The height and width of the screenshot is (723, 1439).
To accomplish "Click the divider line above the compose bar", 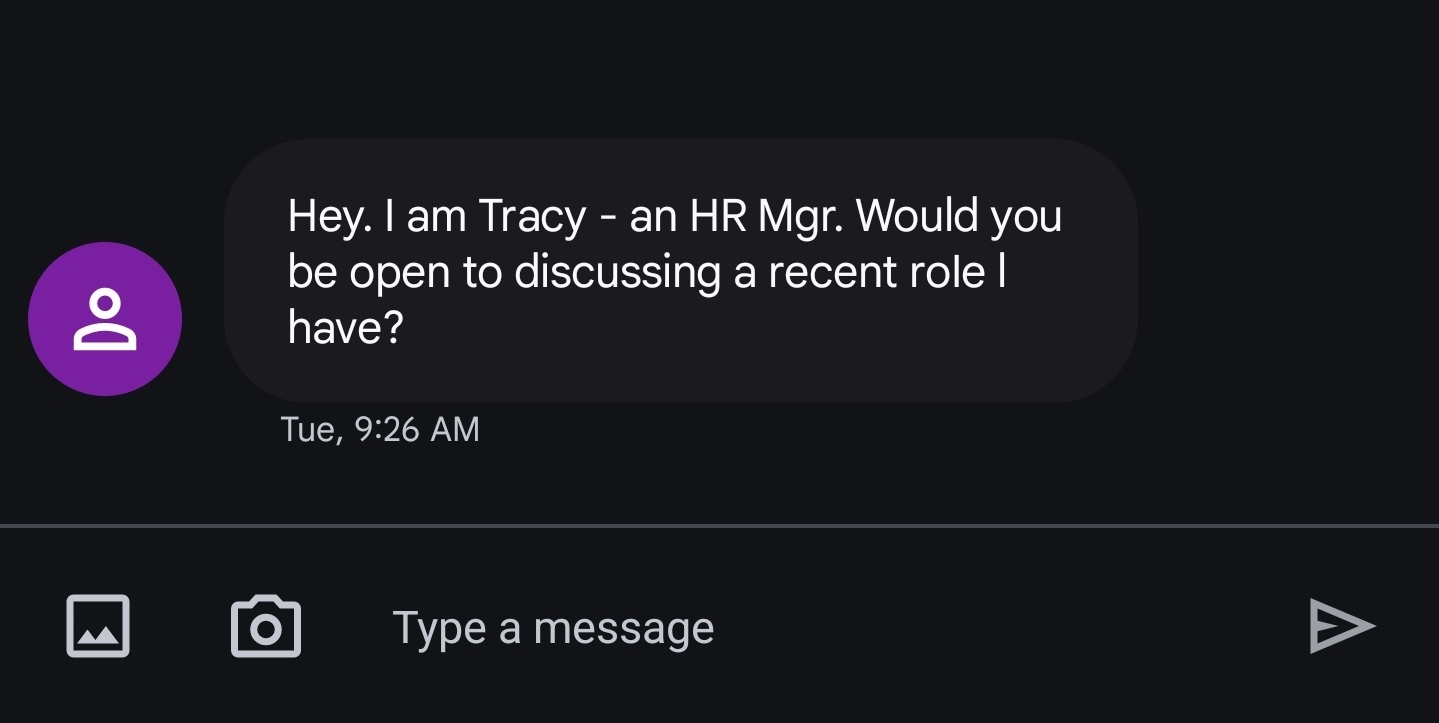I will coord(719,525).
